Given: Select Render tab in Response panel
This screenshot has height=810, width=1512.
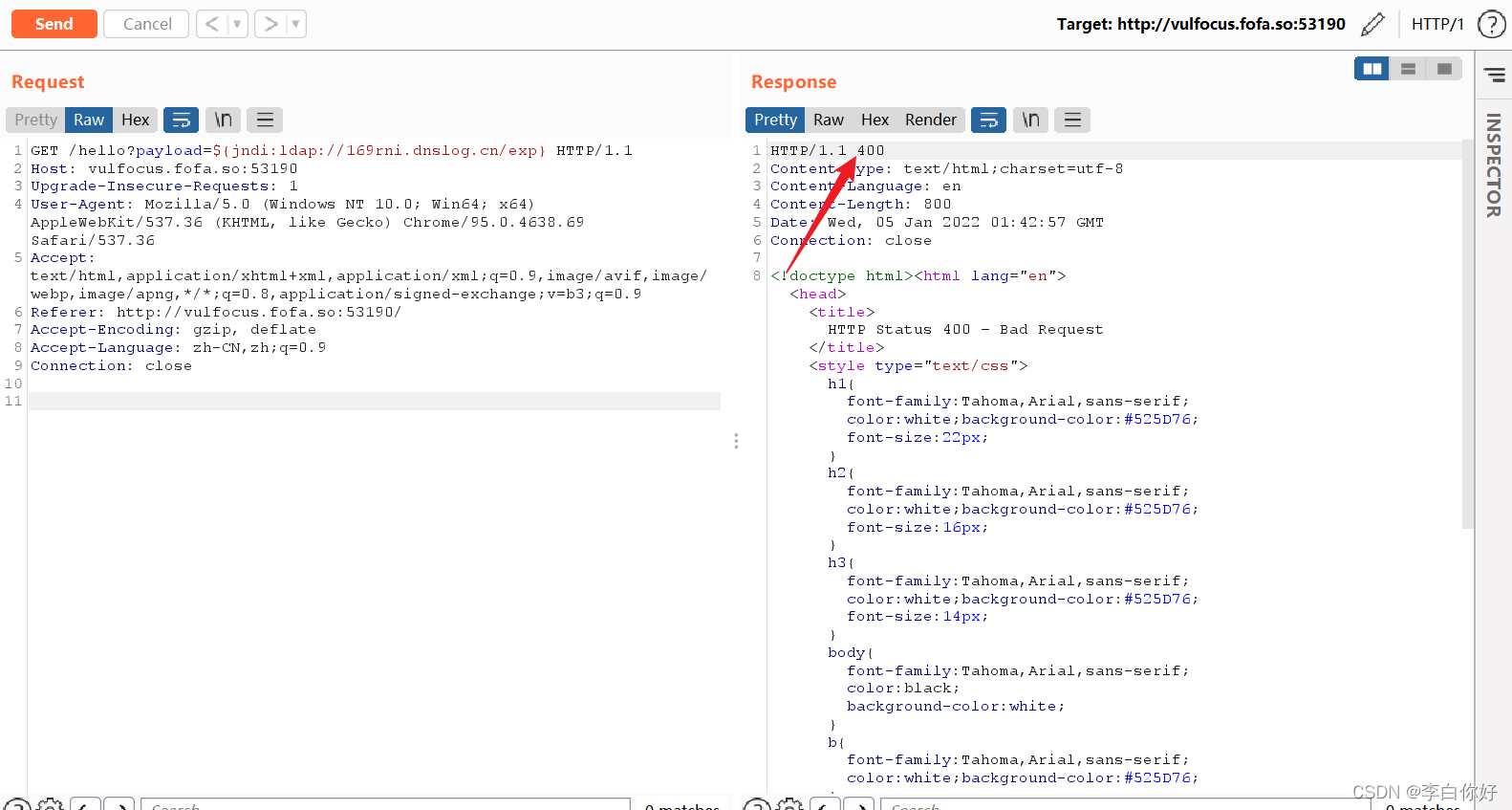Looking at the screenshot, I should pyautogui.click(x=931, y=120).
